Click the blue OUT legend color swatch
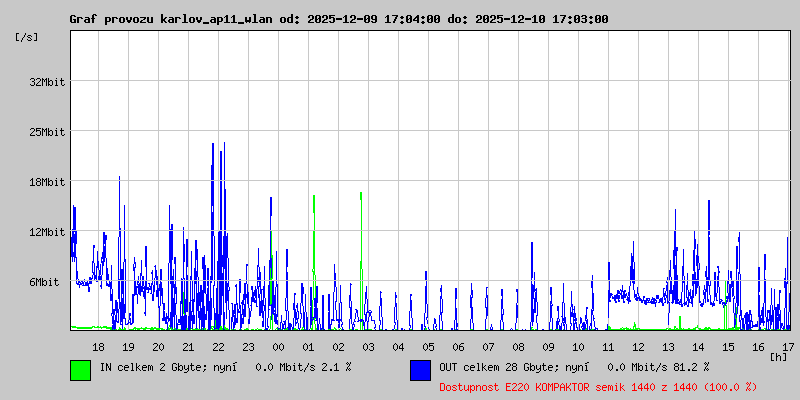 (420, 370)
